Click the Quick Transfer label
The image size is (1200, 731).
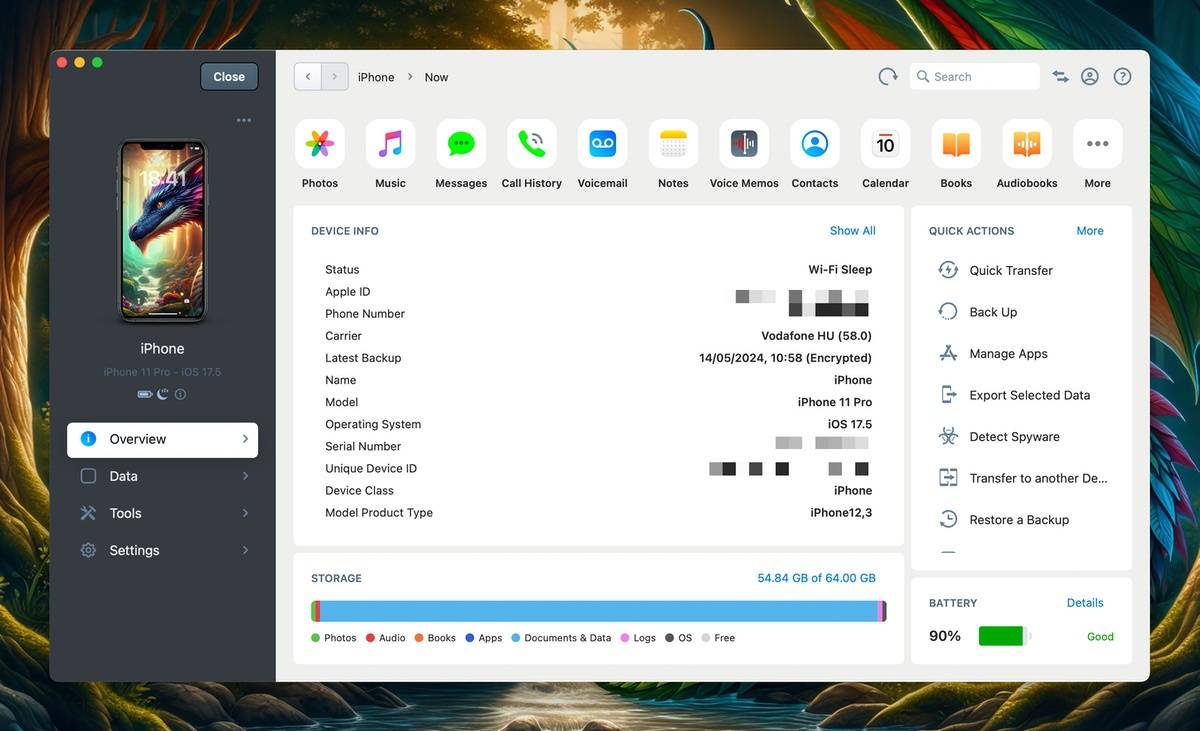tap(1011, 270)
